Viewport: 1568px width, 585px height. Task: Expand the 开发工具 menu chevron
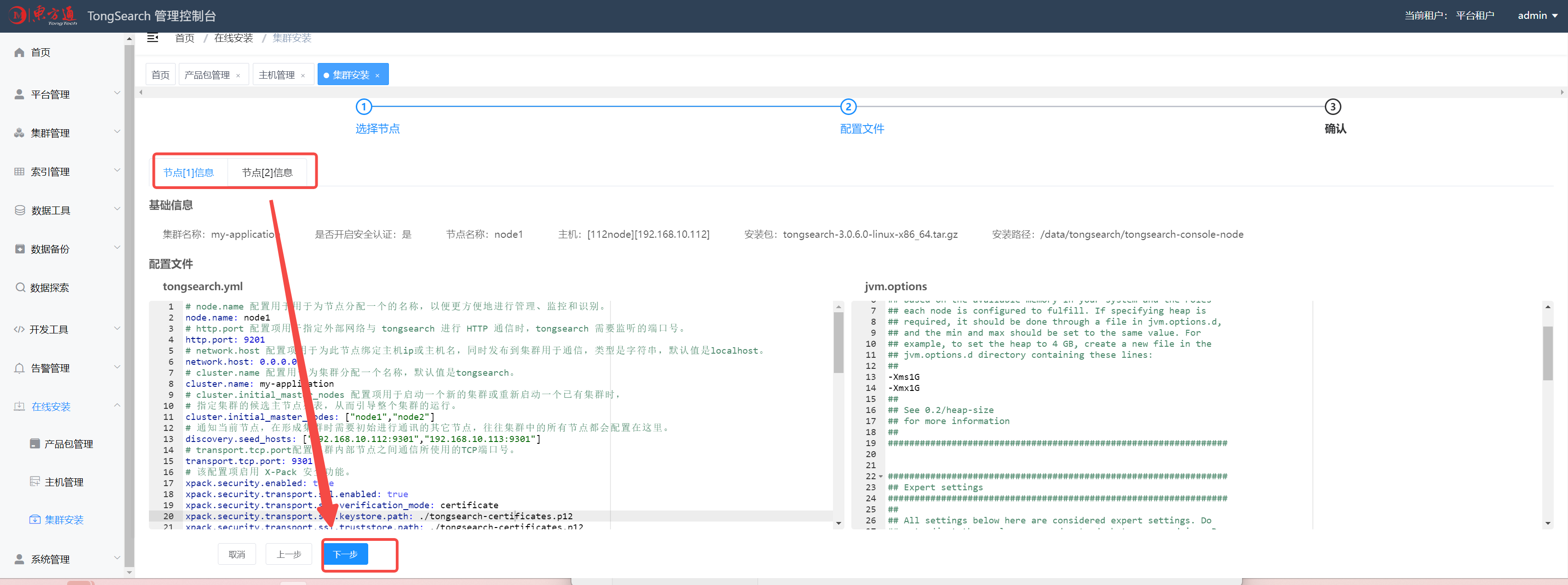tap(117, 329)
